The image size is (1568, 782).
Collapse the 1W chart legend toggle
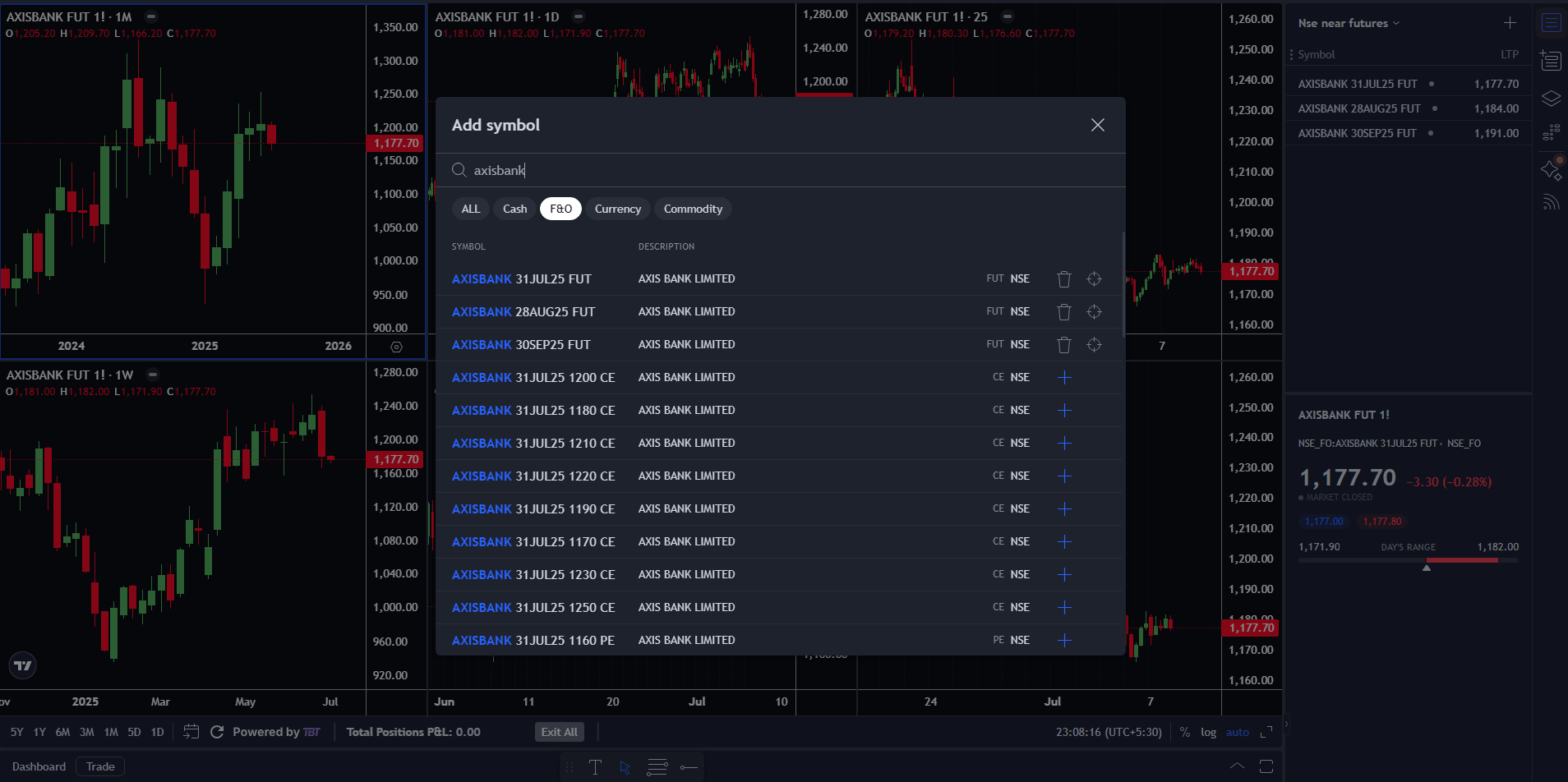[152, 375]
